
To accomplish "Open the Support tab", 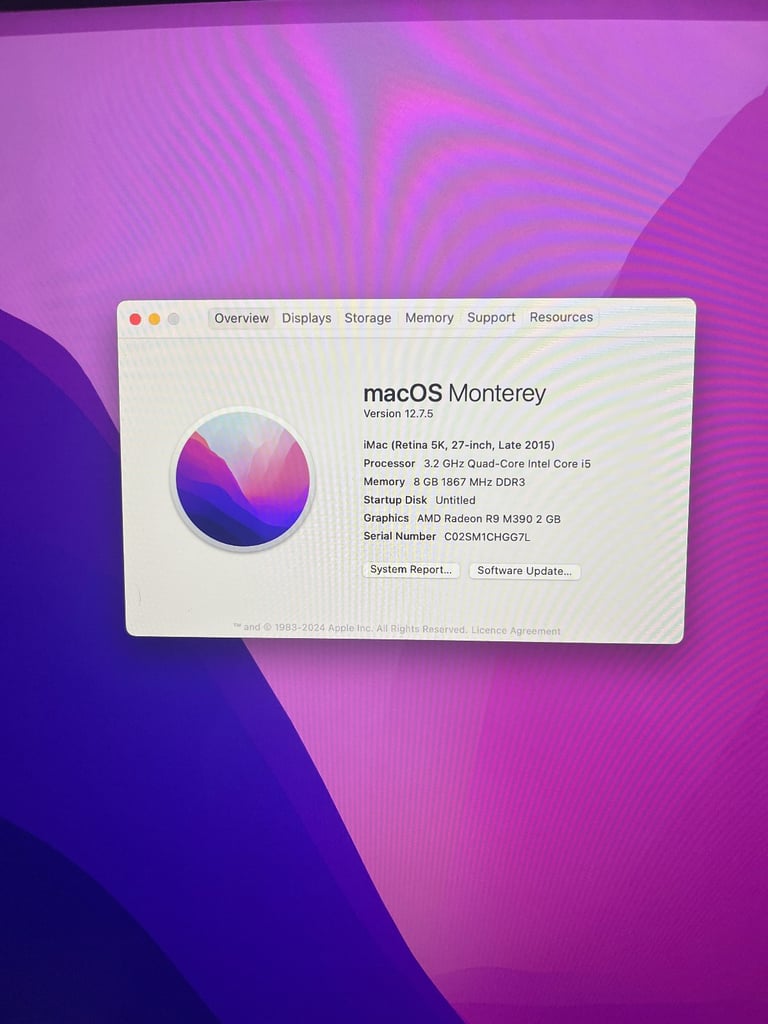I will (491, 317).
